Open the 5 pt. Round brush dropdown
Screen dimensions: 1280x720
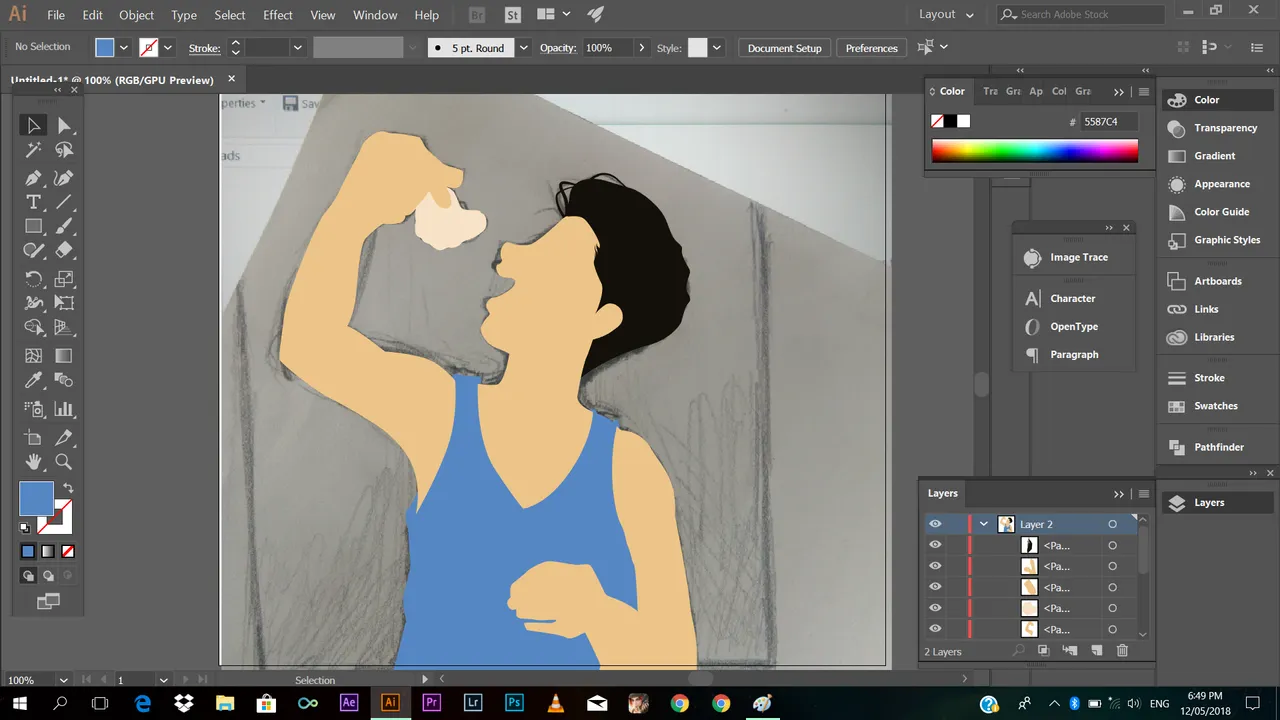[x=523, y=48]
